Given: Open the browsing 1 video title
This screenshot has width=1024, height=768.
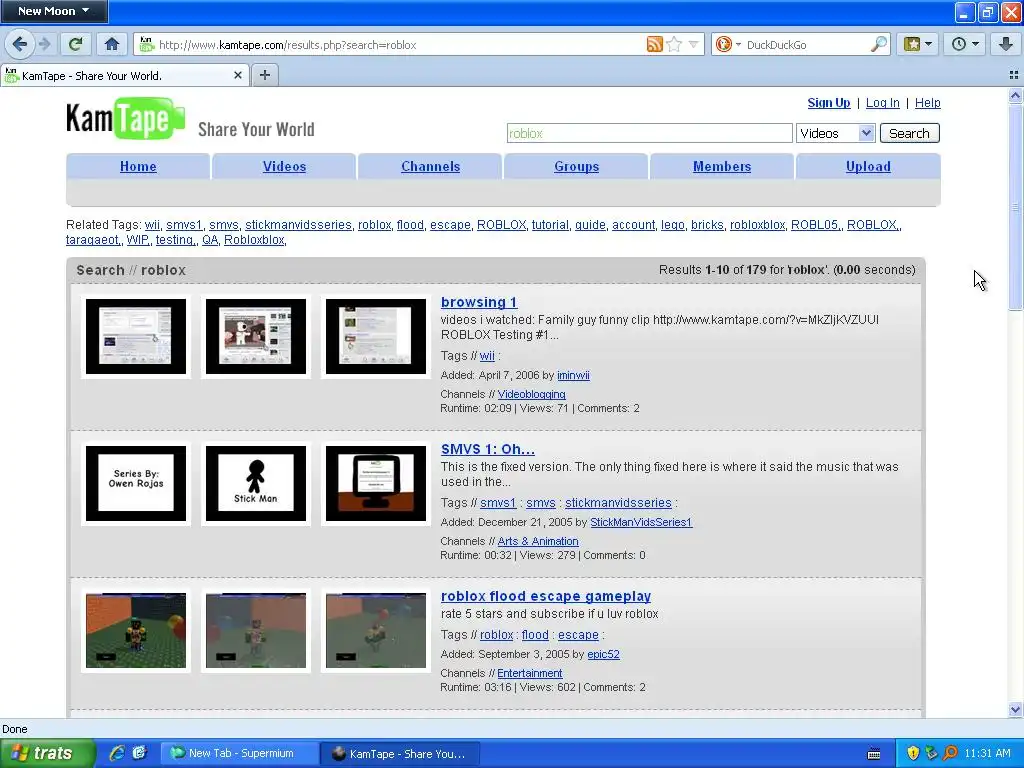Looking at the screenshot, I should point(479,302).
